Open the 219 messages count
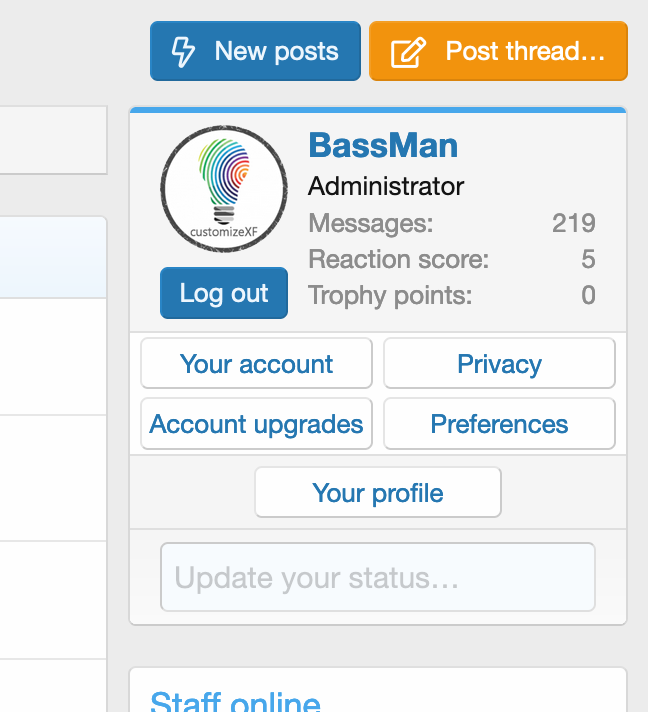Screen dimensions: 648x712 click(x=573, y=223)
